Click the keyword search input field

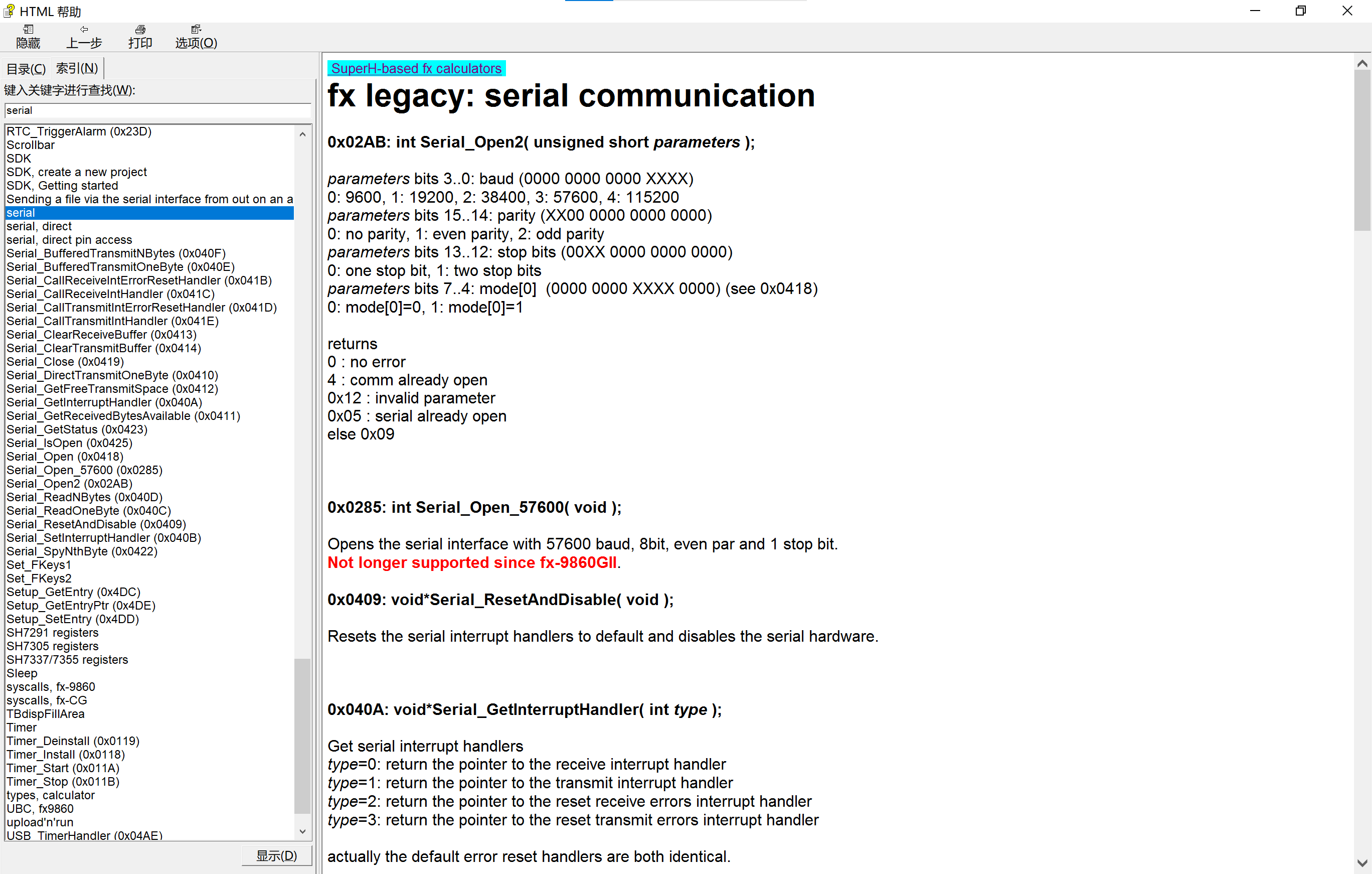click(x=157, y=110)
